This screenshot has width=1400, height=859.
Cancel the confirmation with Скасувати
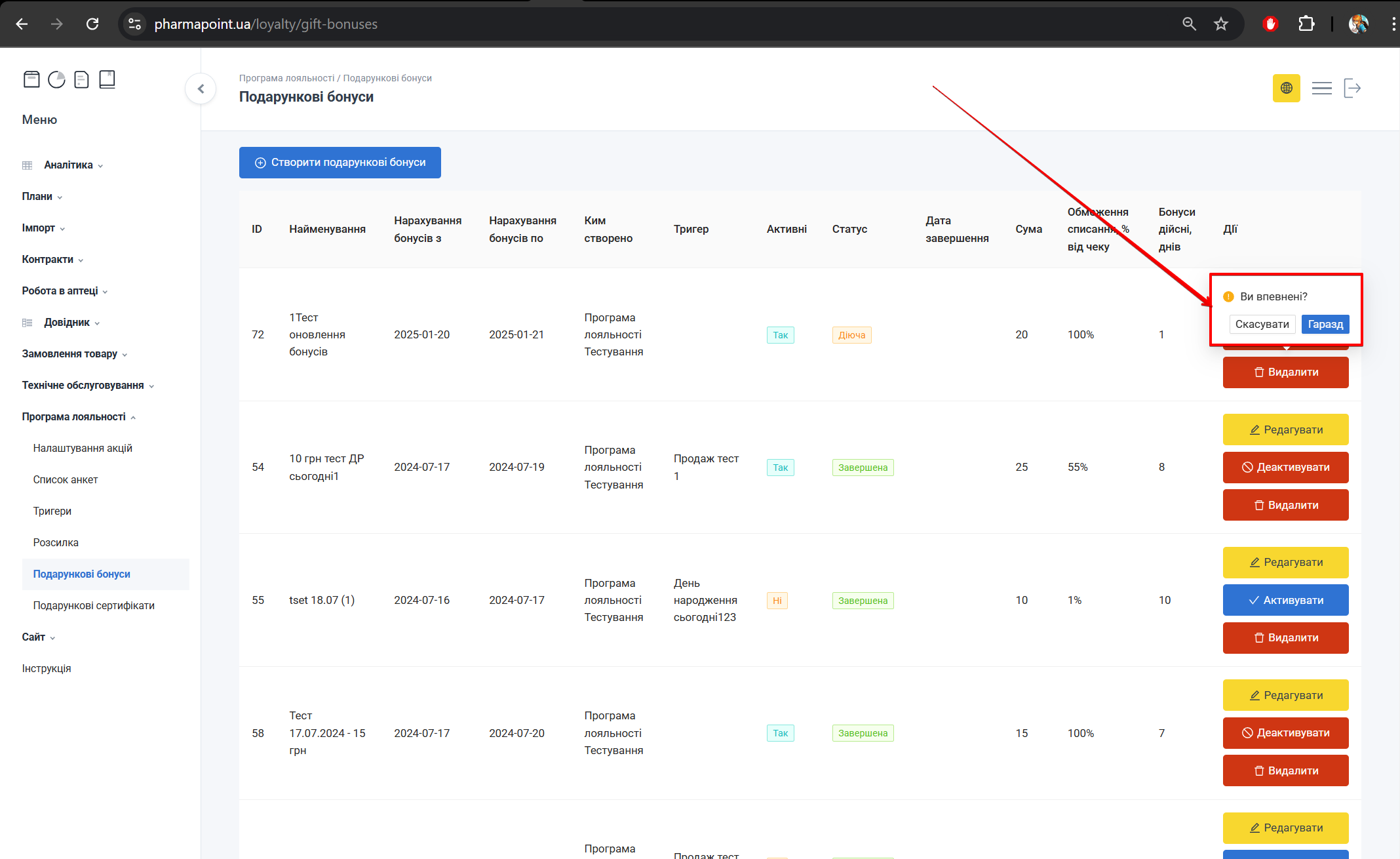1262,324
